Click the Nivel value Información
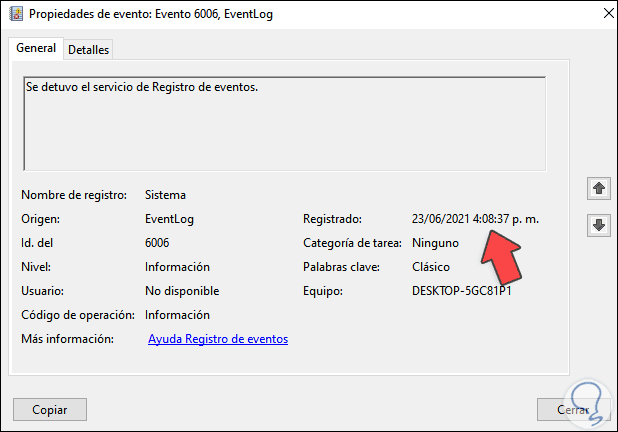 pos(177,267)
